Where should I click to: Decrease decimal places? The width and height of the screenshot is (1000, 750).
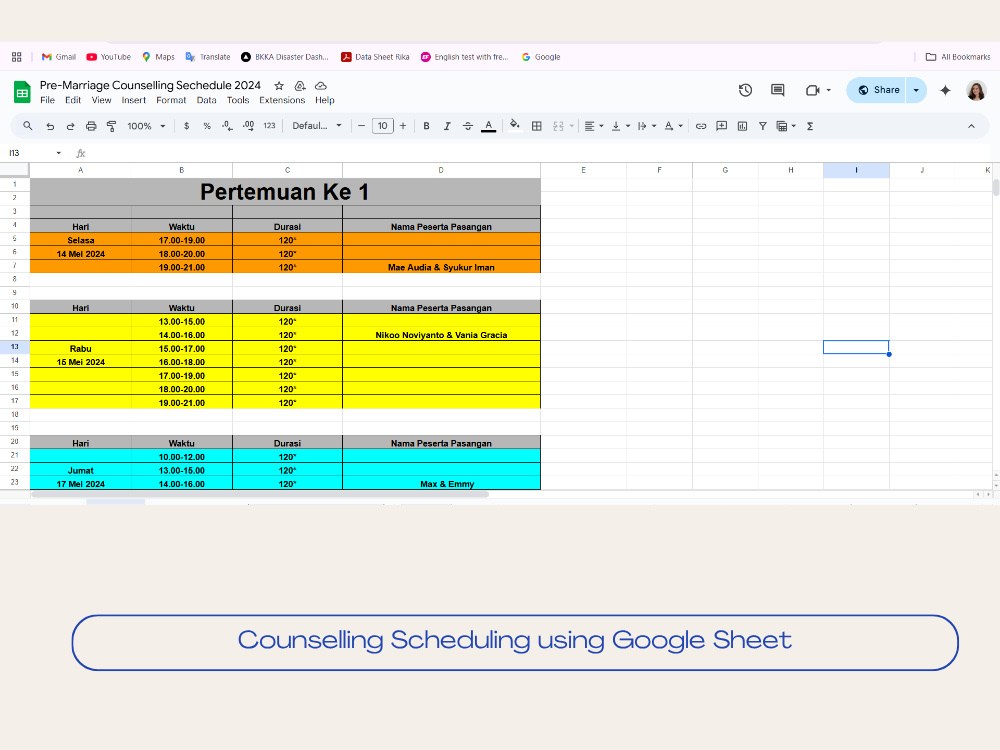(x=227, y=126)
